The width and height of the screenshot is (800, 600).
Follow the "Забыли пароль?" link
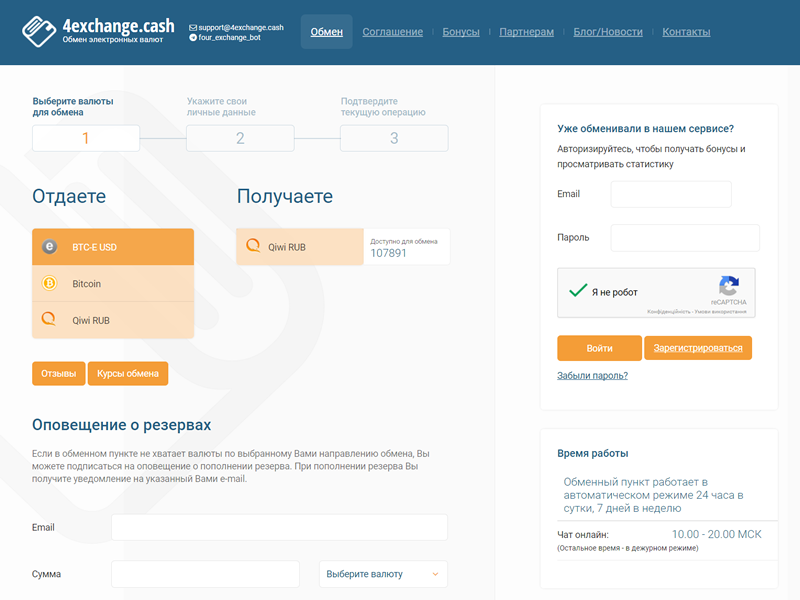pos(592,376)
